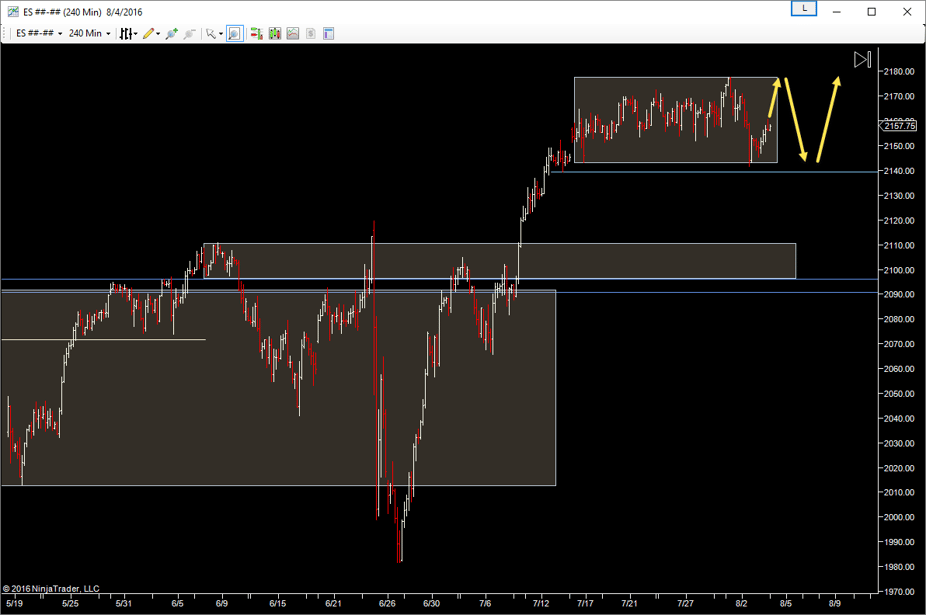Viewport: 926px width, 615px height.
Task: Select the cursor pointer tool
Action: pos(210,33)
